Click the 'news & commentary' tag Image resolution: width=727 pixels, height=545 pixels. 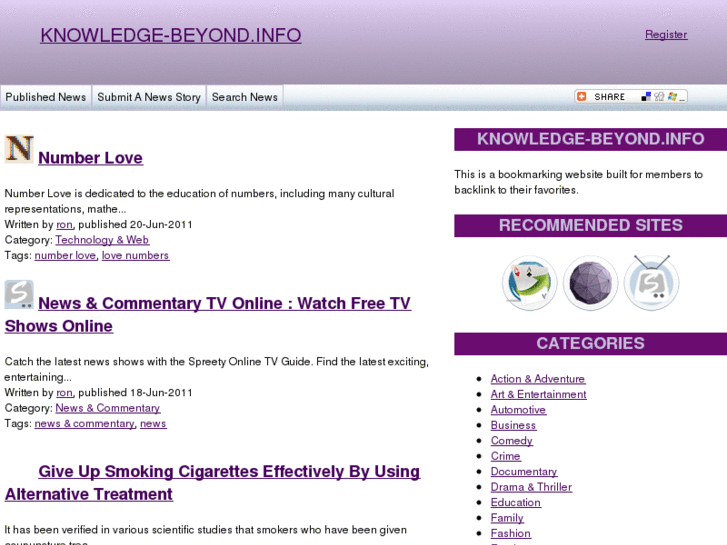84,423
